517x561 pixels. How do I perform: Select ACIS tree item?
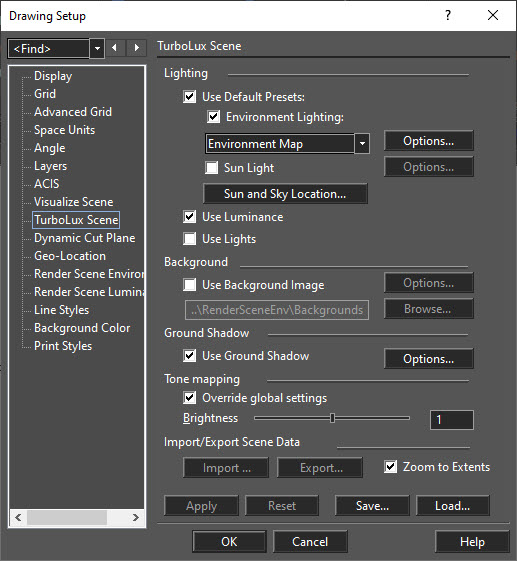pos(47,184)
